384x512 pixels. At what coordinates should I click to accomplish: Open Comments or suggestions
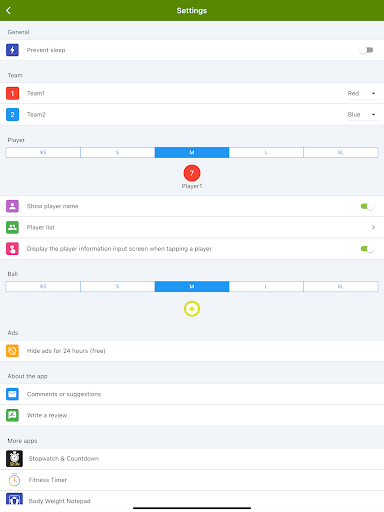pos(192,394)
